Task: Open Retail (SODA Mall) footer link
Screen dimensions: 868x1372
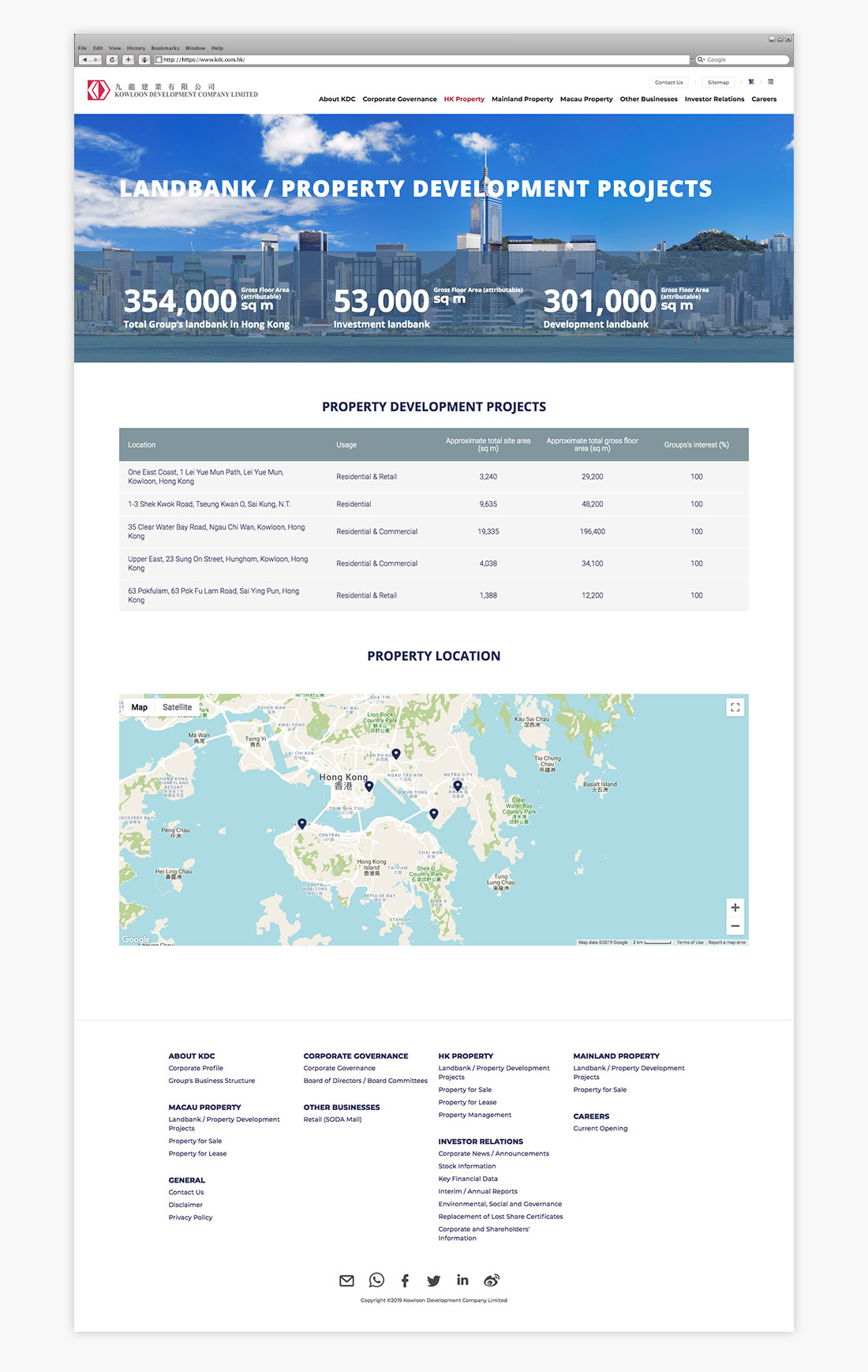Action: [x=332, y=1119]
